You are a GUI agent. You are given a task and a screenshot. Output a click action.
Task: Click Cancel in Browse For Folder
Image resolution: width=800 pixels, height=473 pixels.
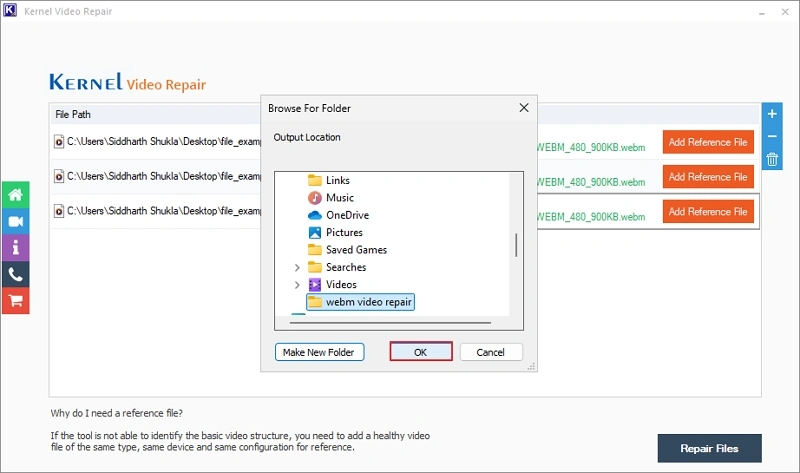[x=490, y=352]
